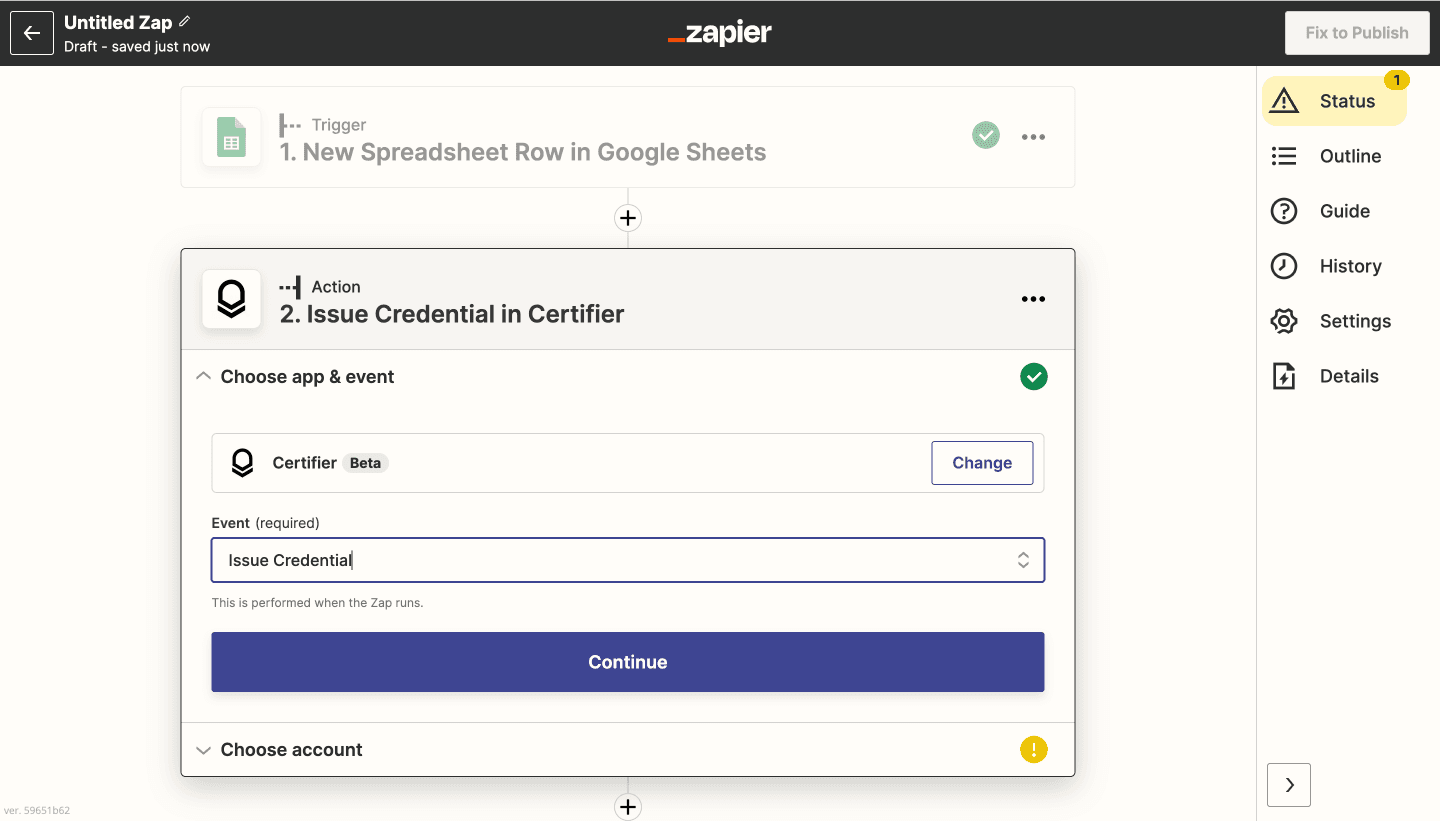Viewport: 1440px width, 821px height.
Task: Click the Settings gear icon
Action: point(1284,321)
